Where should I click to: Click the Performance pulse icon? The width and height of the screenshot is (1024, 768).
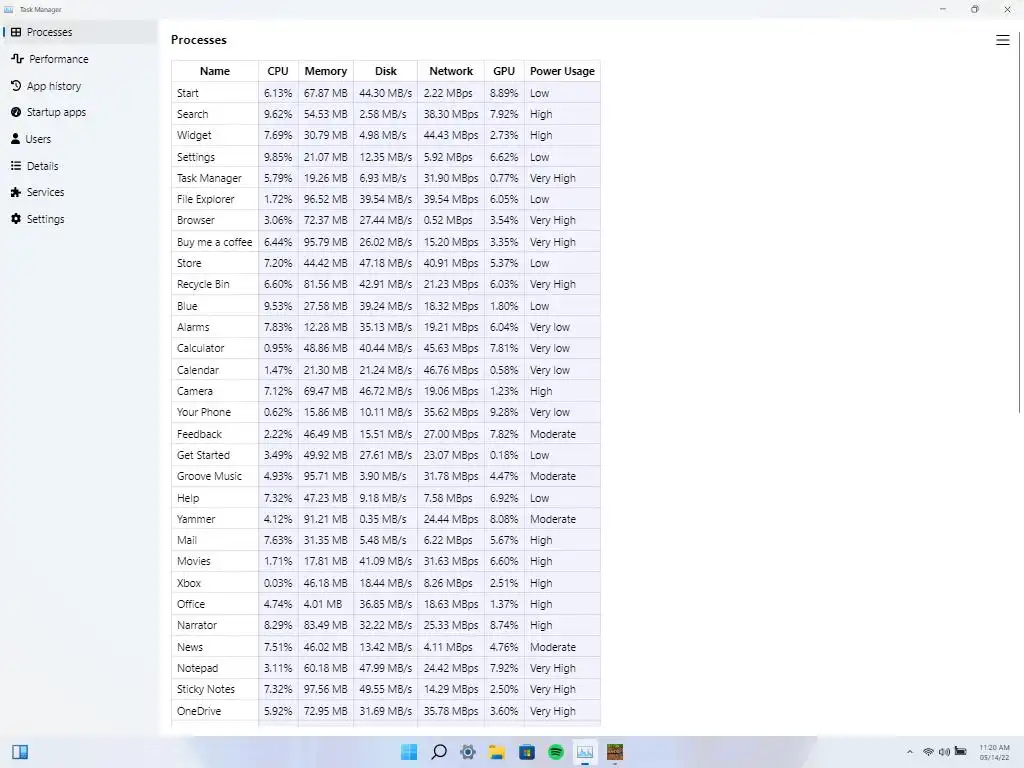coord(17,59)
